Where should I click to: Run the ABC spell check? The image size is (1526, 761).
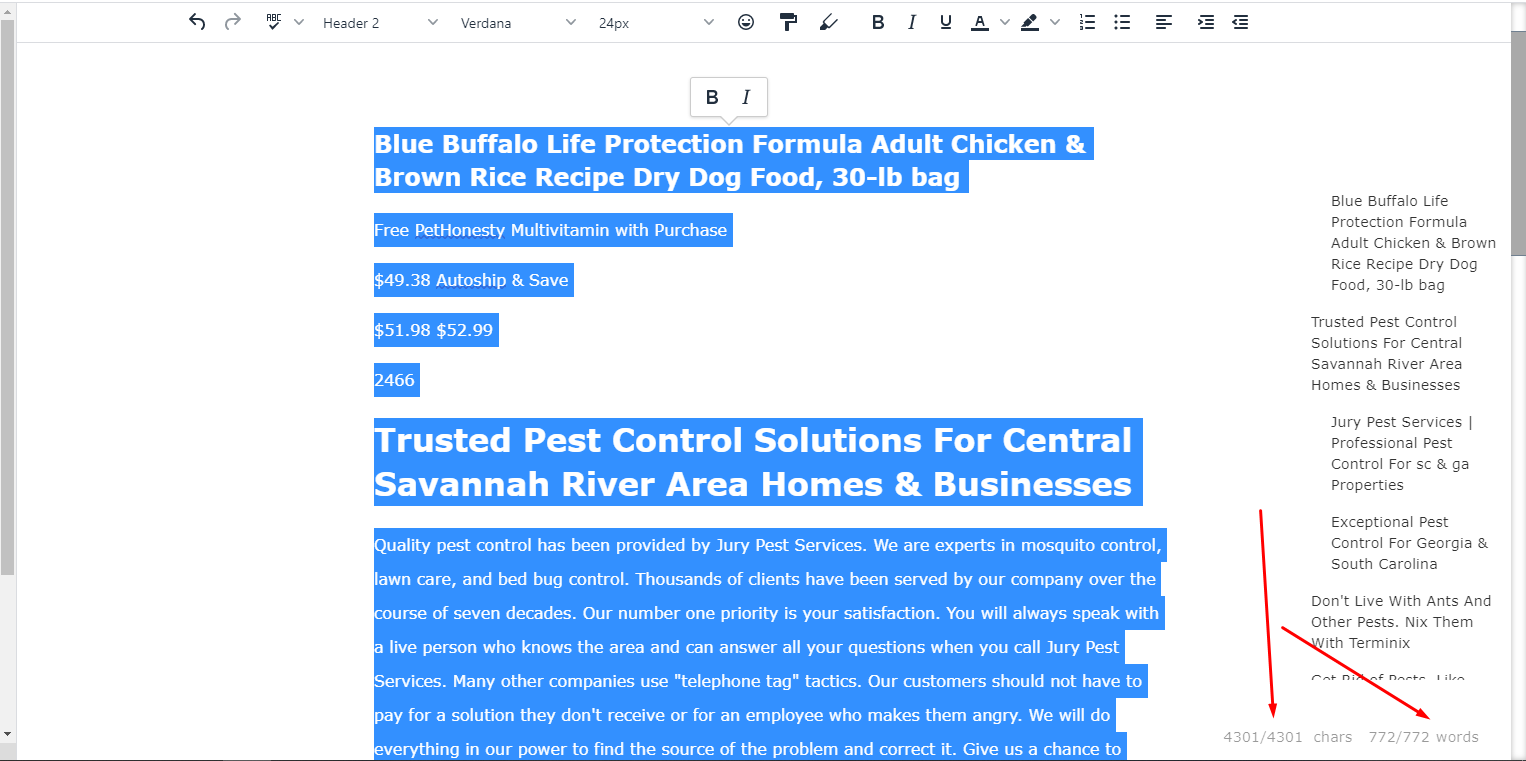pyautogui.click(x=274, y=22)
